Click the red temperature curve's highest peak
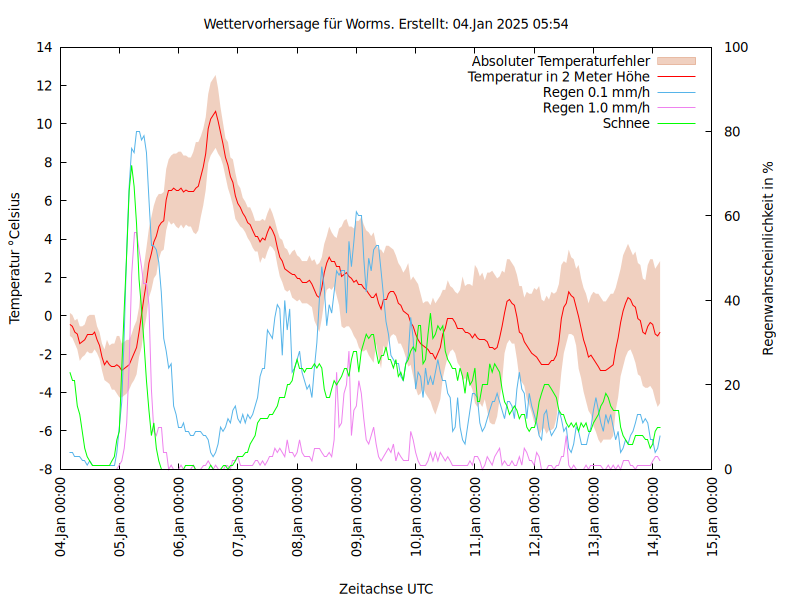Viewport: 800px width, 600px height. (x=214, y=111)
